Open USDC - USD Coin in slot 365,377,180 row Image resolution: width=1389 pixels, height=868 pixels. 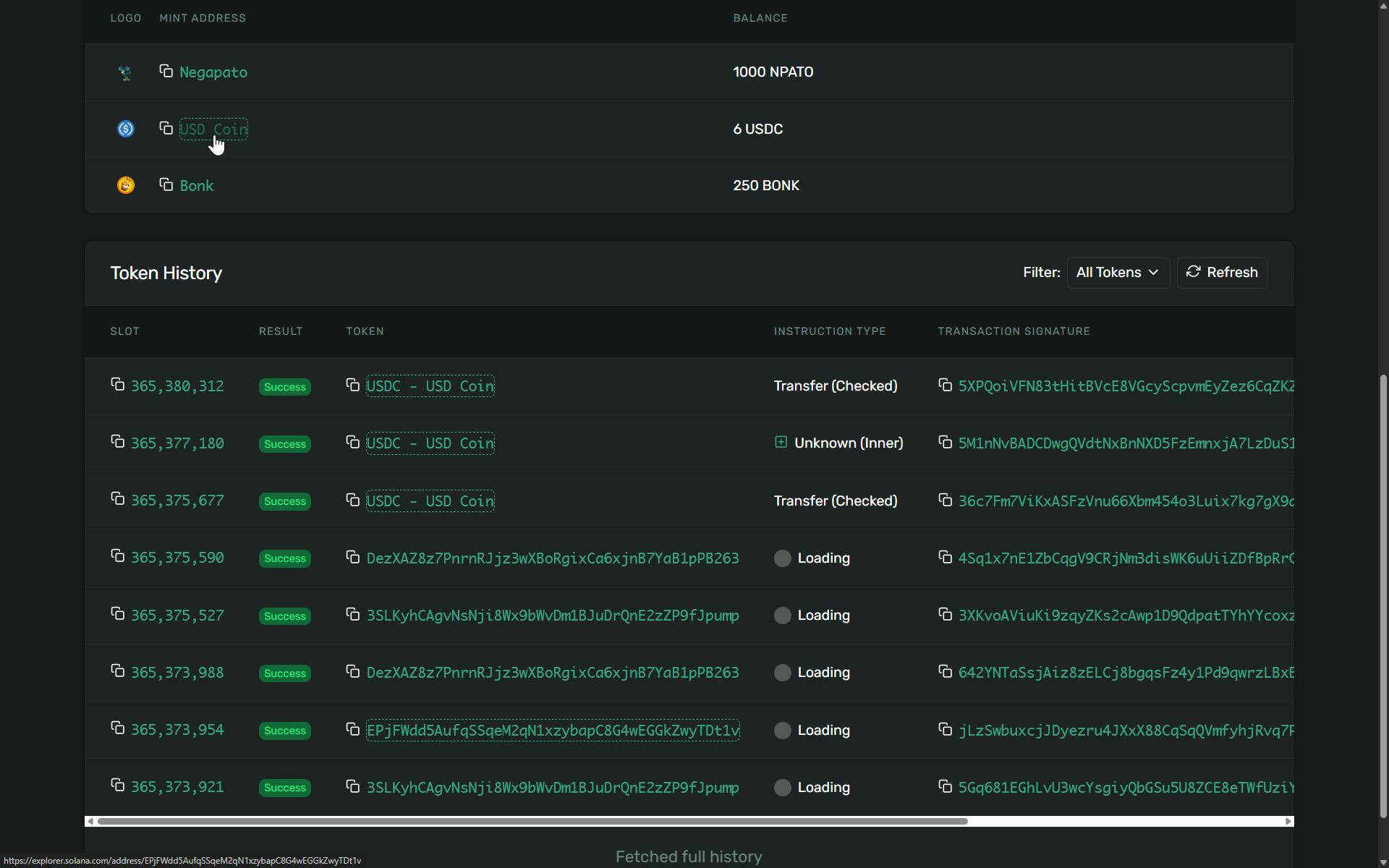[430, 443]
